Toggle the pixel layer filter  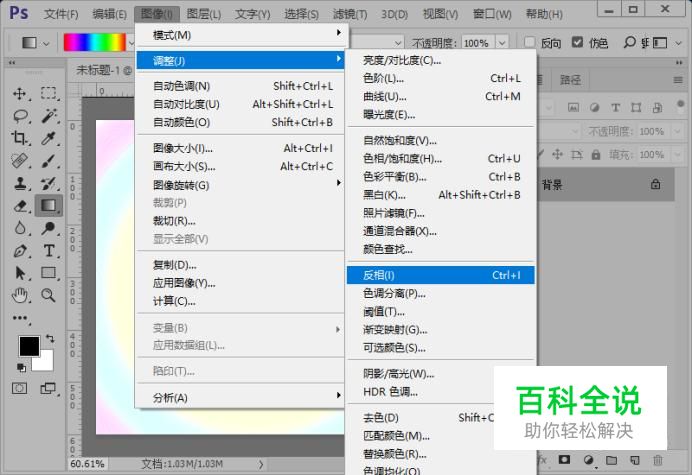pos(573,107)
